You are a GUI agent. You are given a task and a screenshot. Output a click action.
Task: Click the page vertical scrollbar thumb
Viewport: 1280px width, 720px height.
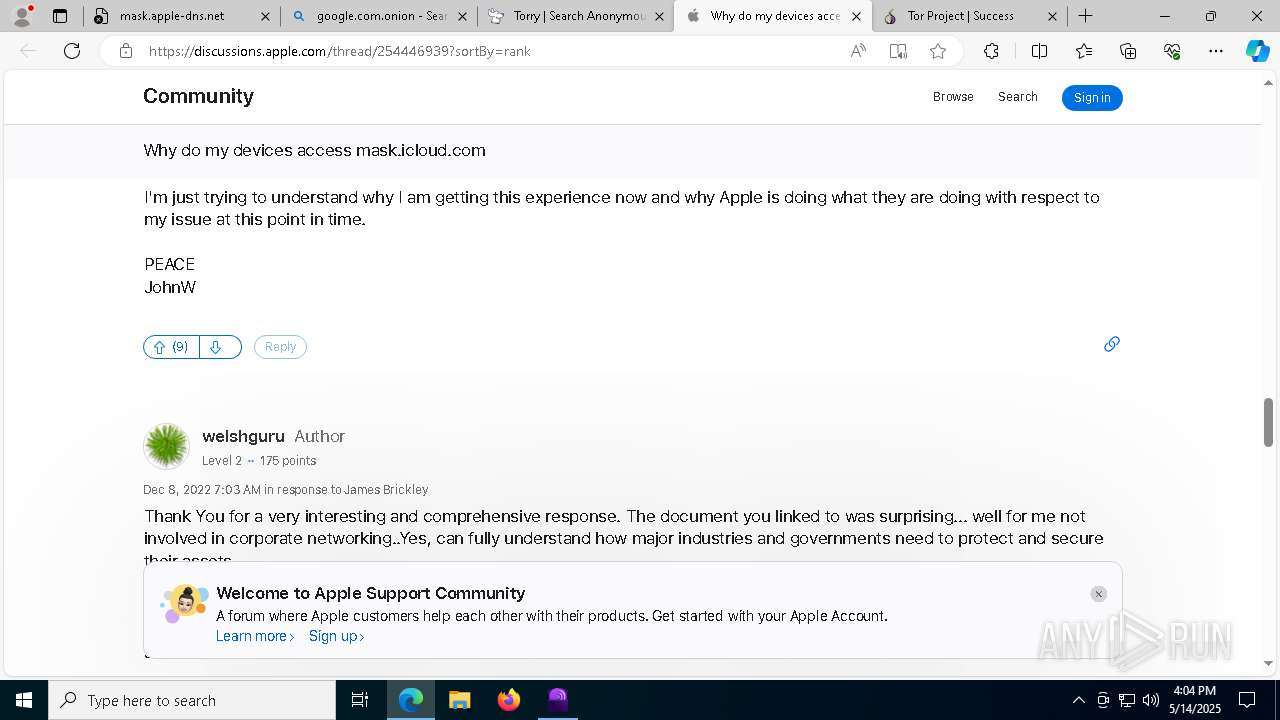click(x=1268, y=422)
